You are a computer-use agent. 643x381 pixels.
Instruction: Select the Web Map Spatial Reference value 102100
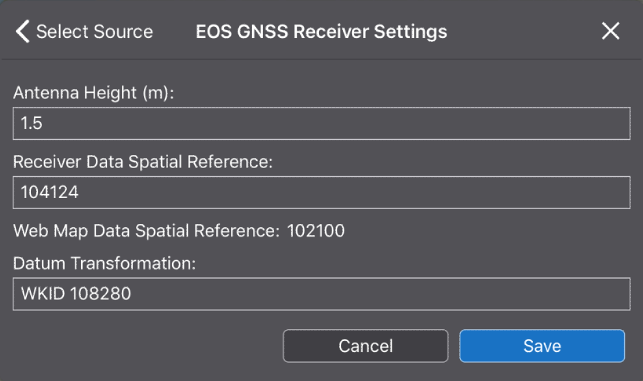click(x=316, y=231)
